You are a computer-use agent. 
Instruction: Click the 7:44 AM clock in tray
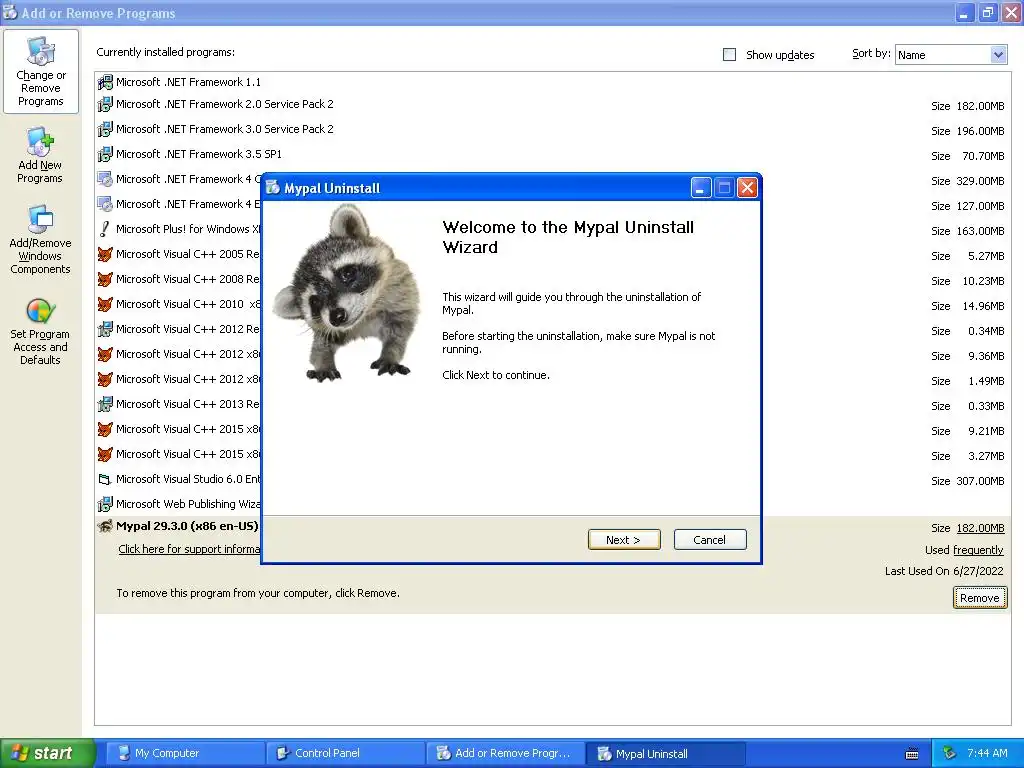pyautogui.click(x=987, y=753)
